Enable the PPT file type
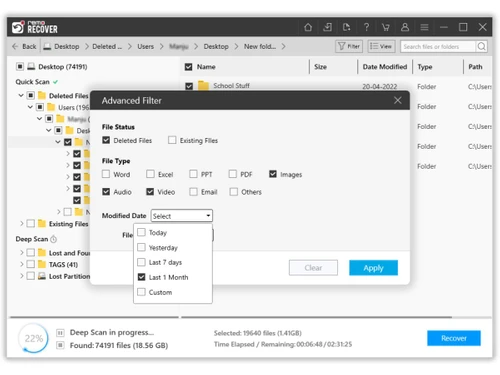 [x=193, y=174]
